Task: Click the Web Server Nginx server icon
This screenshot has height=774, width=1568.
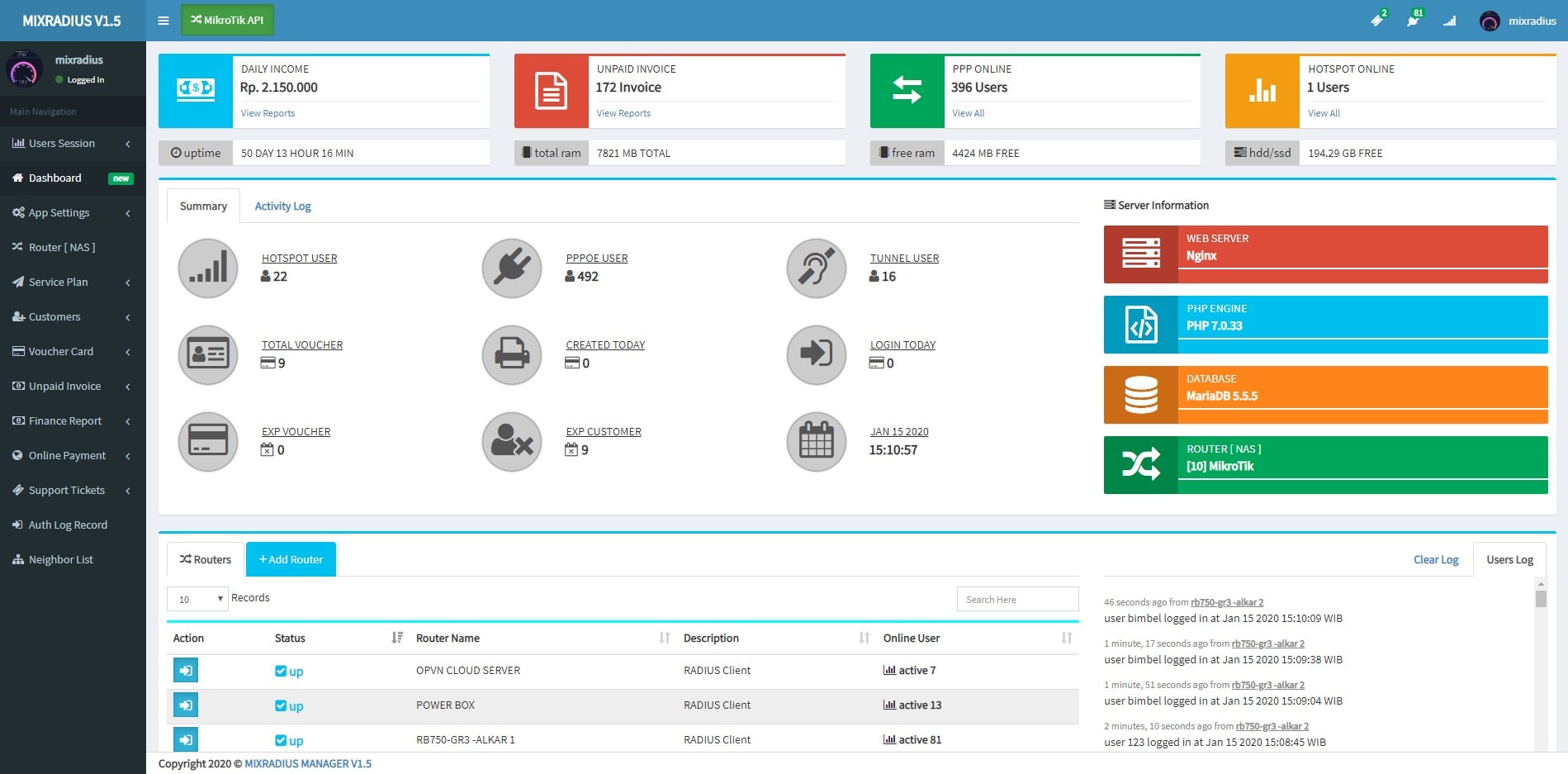Action: tap(1141, 254)
